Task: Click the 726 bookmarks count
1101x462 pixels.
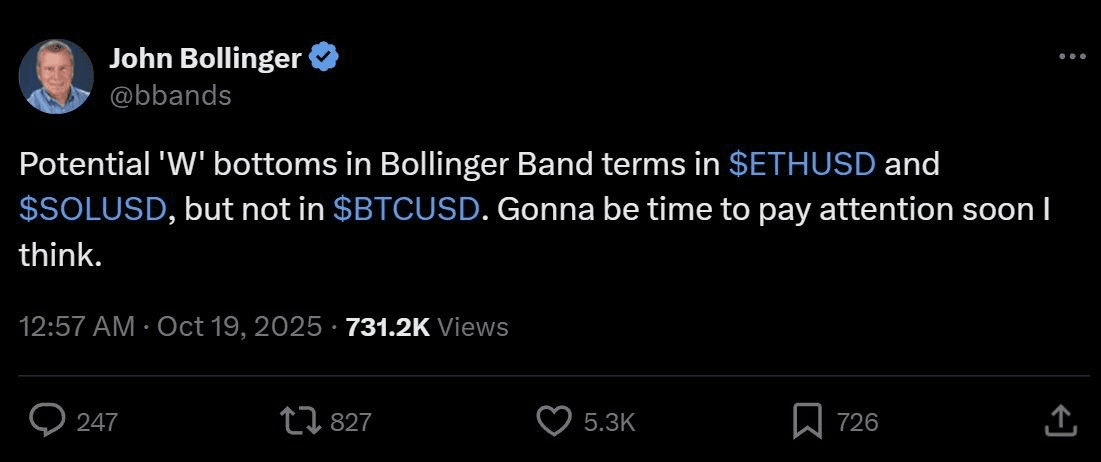Action: (x=857, y=422)
